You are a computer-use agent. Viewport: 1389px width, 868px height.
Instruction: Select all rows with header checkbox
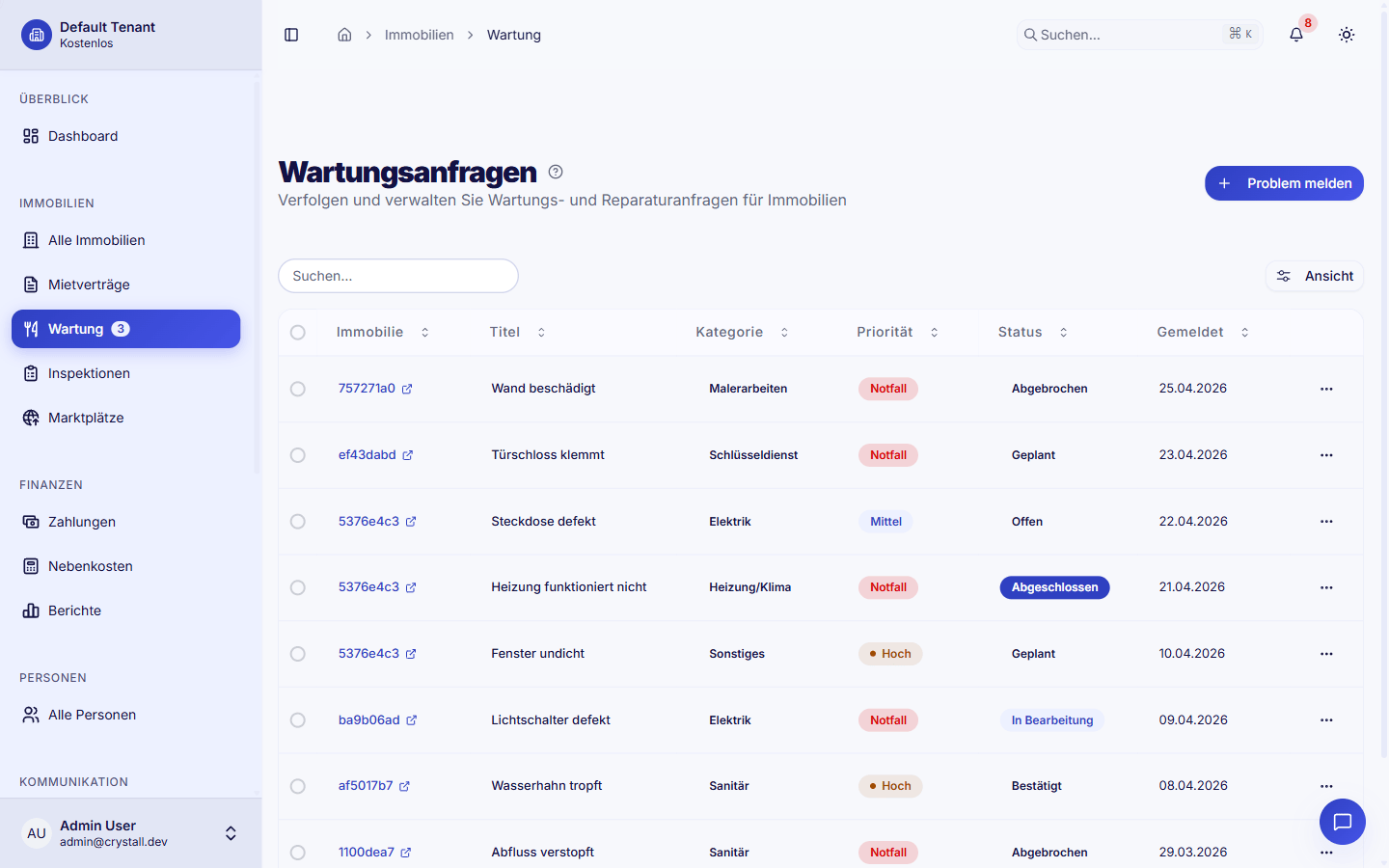(298, 333)
